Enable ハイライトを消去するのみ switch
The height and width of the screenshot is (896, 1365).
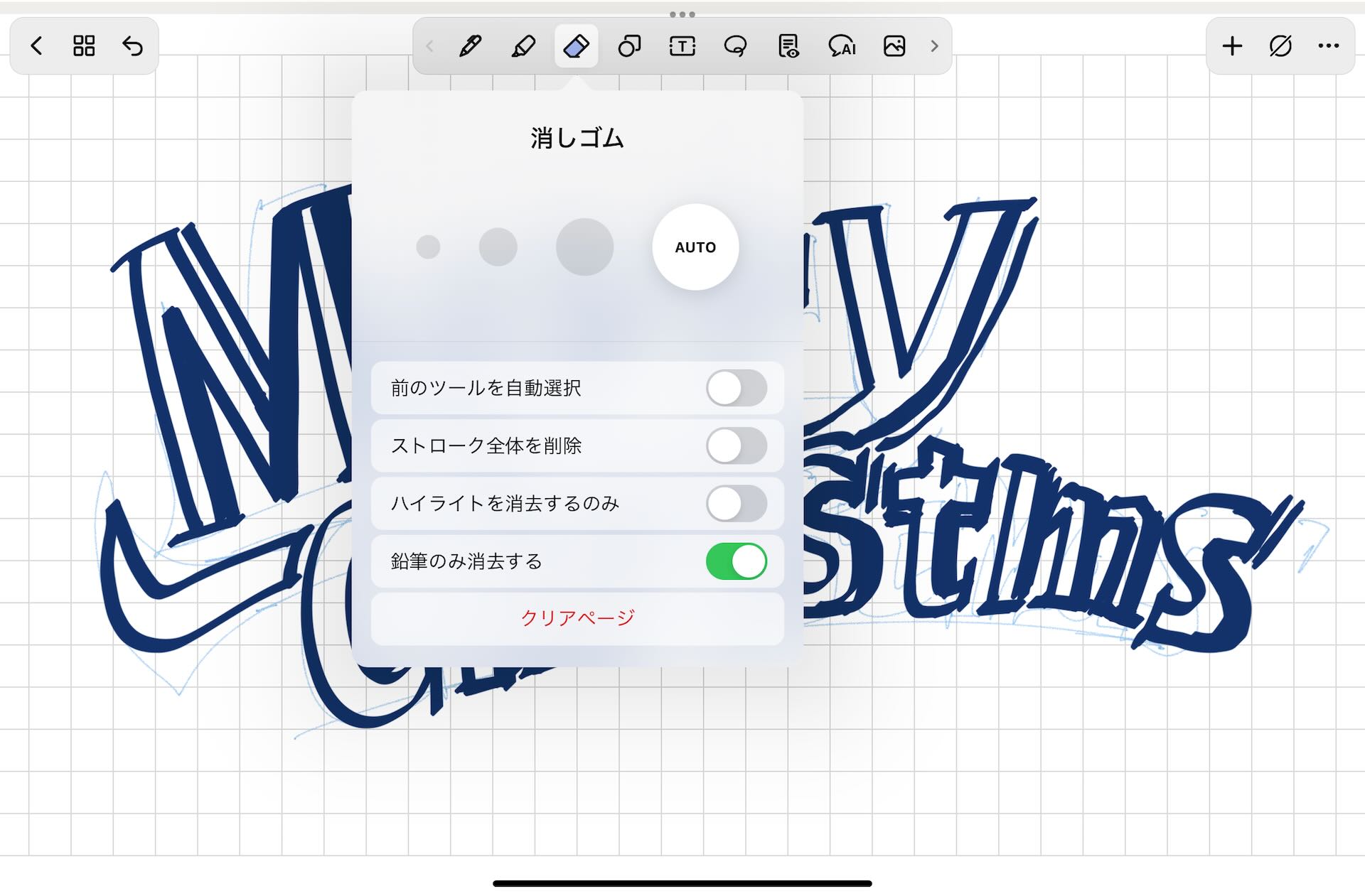[737, 504]
